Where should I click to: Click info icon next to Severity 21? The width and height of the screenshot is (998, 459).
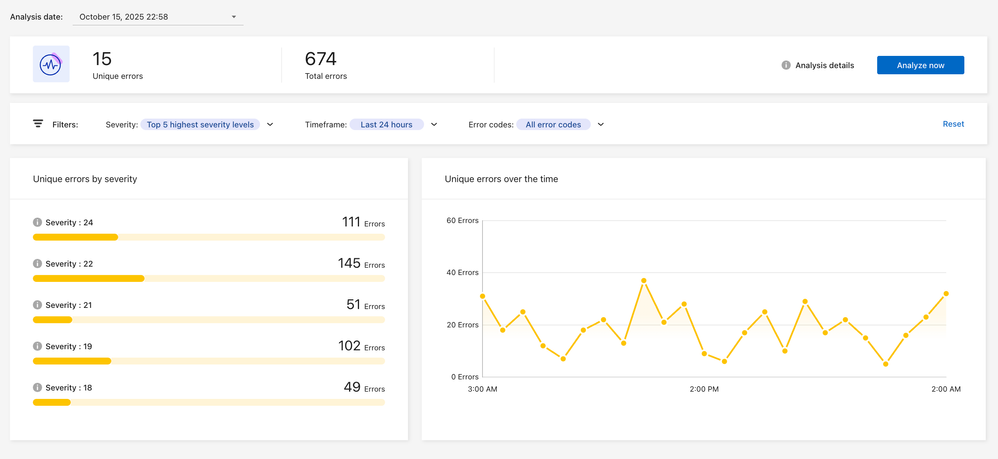38,305
